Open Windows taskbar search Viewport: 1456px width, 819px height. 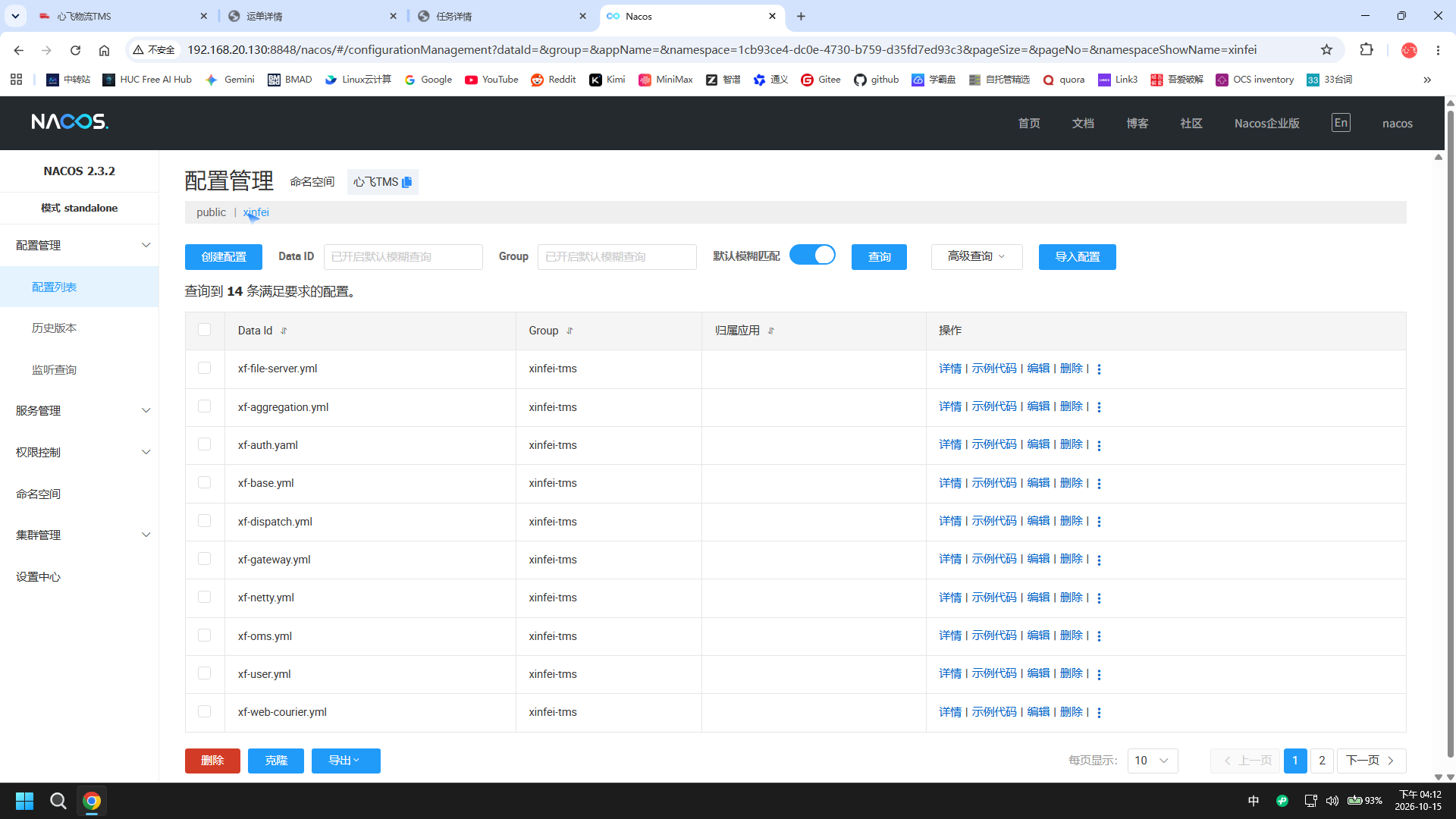58,801
